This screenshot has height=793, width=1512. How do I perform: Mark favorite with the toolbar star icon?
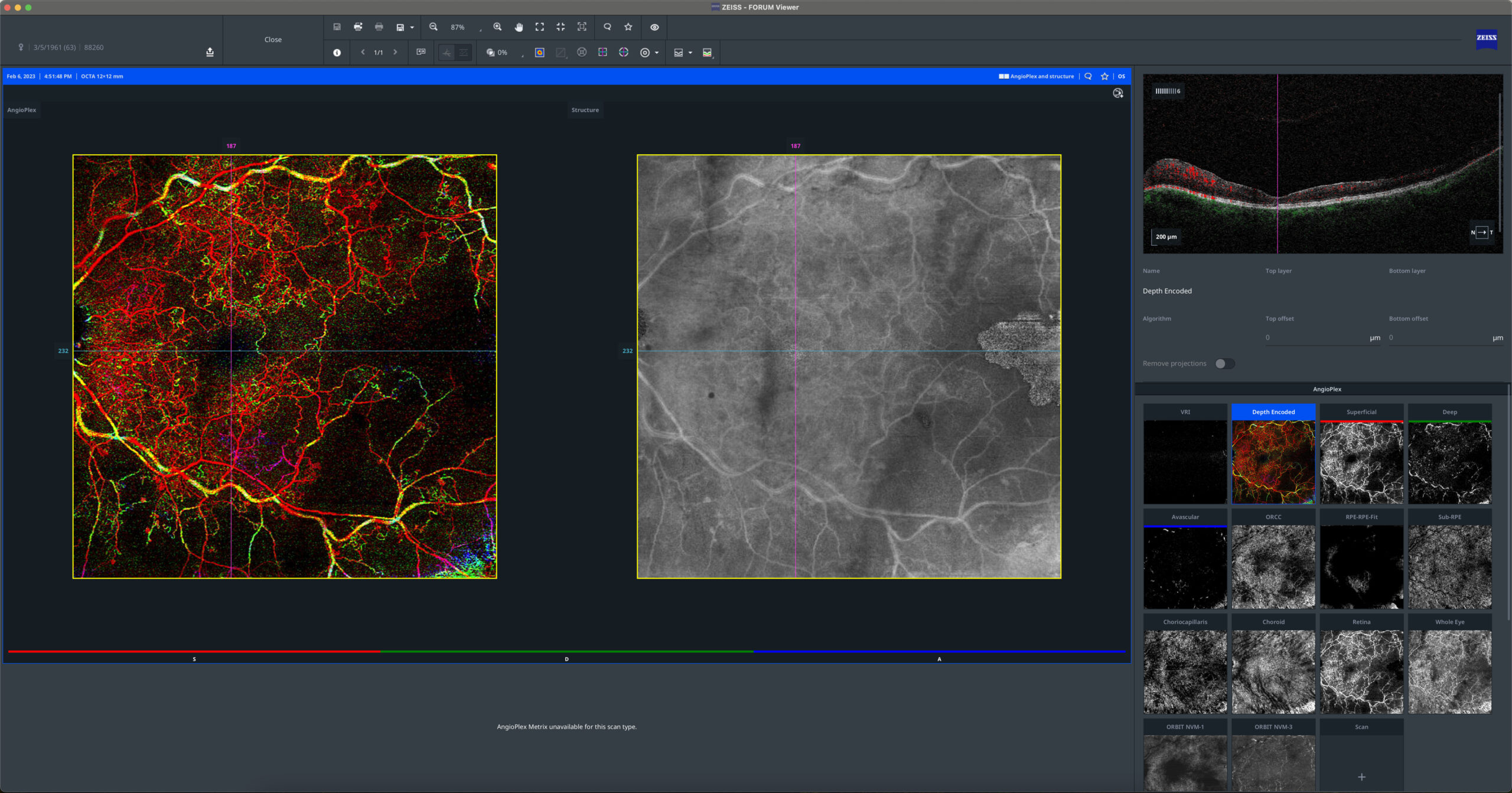(x=628, y=27)
